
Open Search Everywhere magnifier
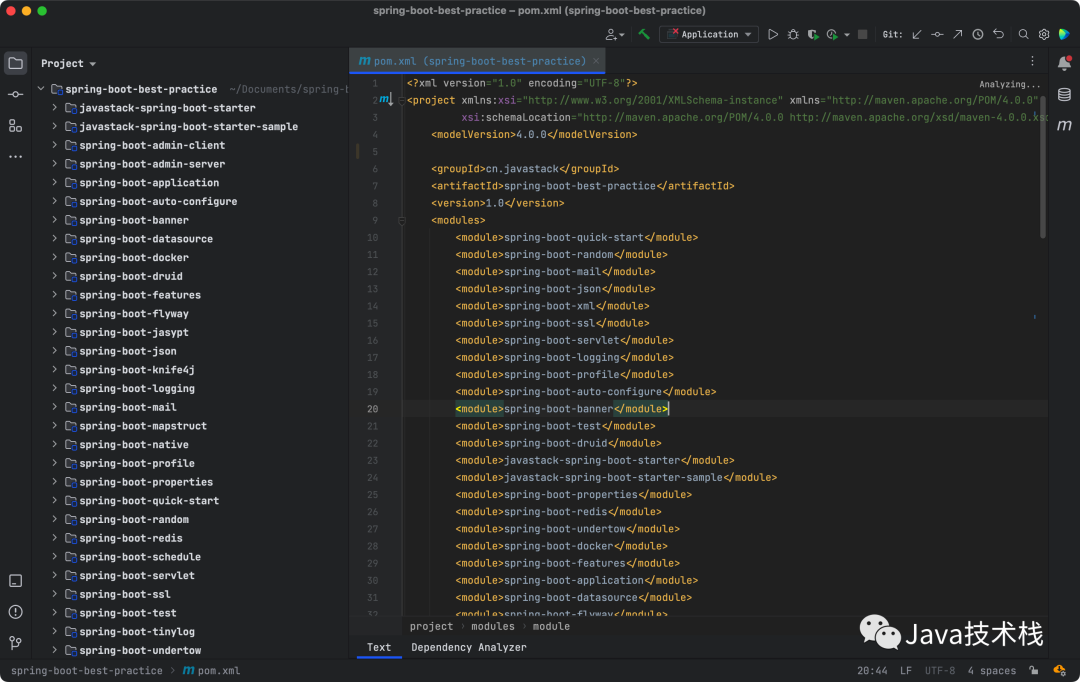tap(1024, 34)
